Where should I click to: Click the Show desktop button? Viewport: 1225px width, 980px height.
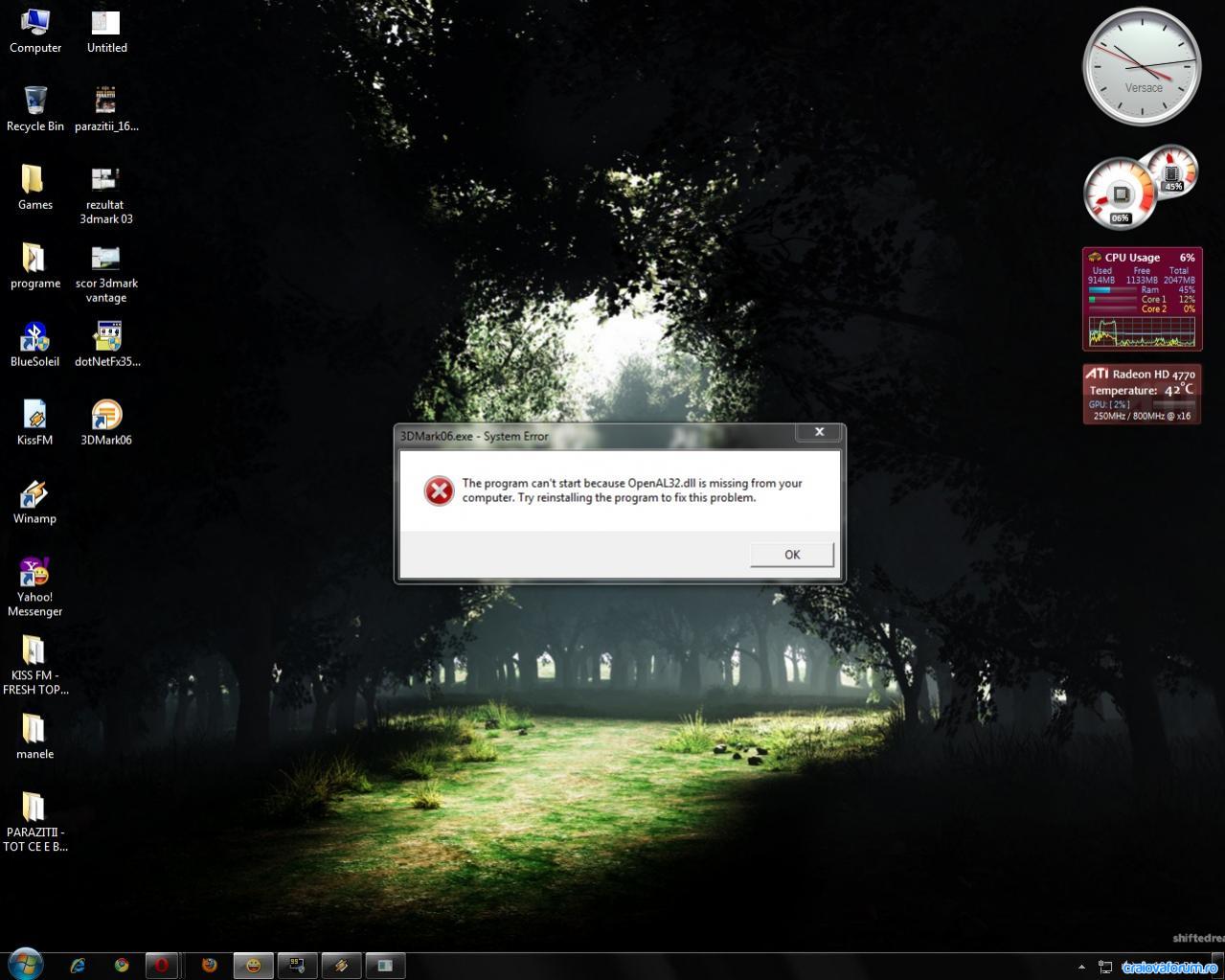click(x=1218, y=966)
